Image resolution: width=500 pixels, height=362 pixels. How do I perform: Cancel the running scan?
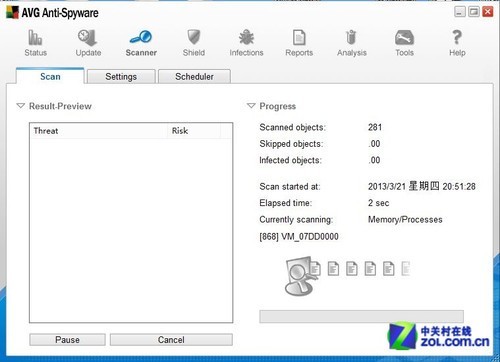click(171, 340)
